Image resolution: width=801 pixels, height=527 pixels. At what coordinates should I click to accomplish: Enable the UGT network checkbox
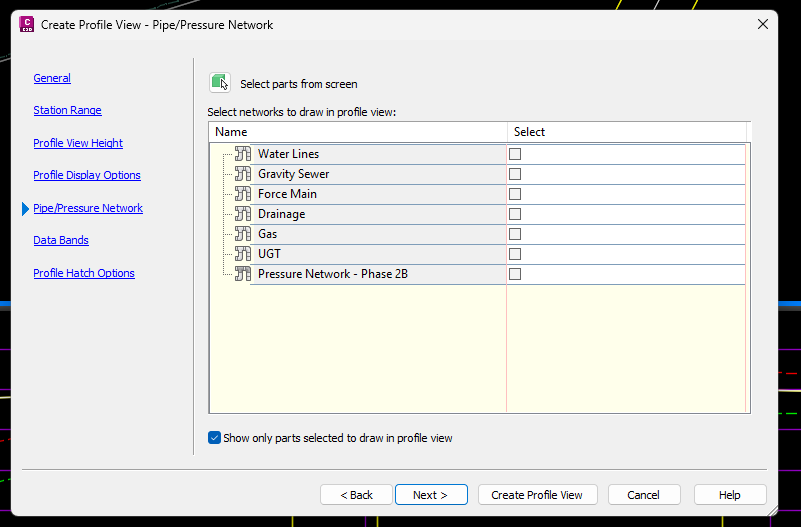click(515, 254)
